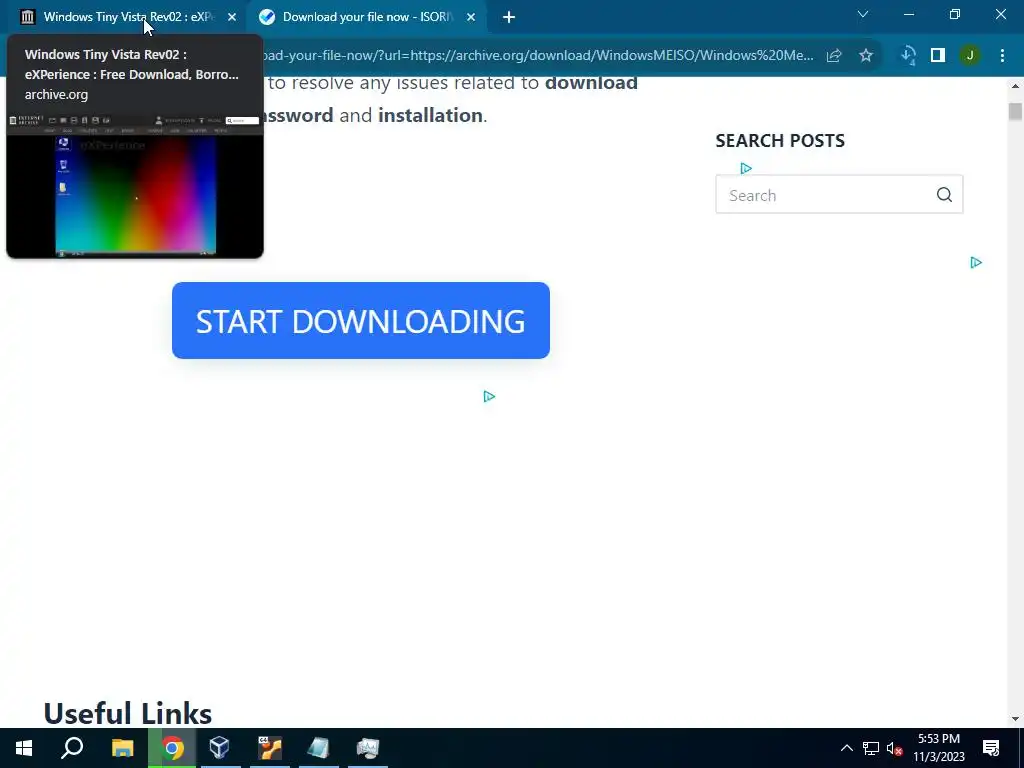Open VirtualBox from the taskbar
The image size is (1024, 768).
(220, 748)
